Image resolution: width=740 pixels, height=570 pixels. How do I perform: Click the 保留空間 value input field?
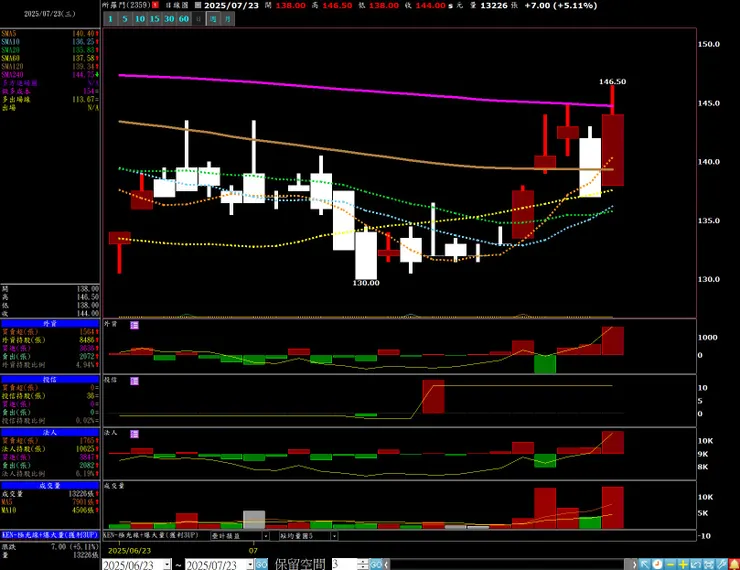[x=345, y=564]
